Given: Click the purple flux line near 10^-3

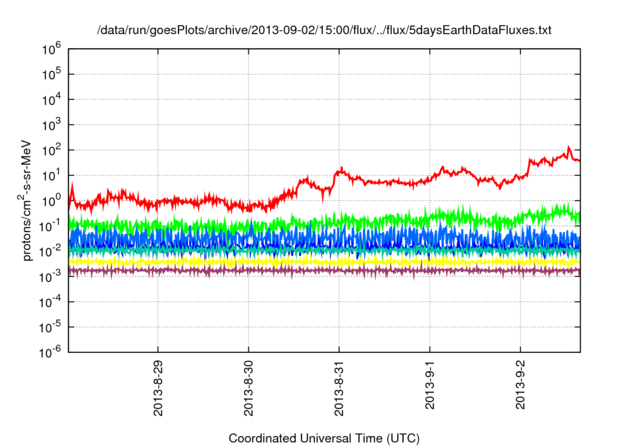Looking at the screenshot, I should (x=324, y=271).
